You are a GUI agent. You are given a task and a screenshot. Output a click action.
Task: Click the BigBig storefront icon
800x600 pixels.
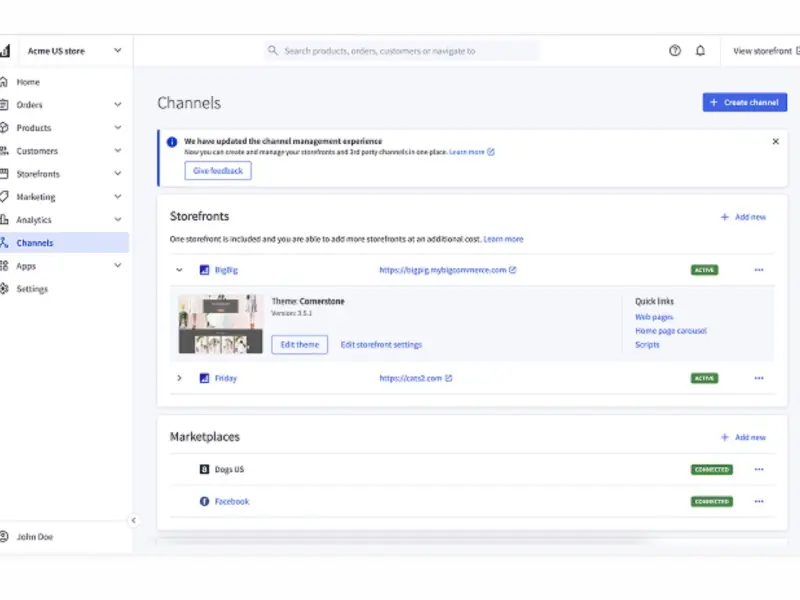pos(204,270)
